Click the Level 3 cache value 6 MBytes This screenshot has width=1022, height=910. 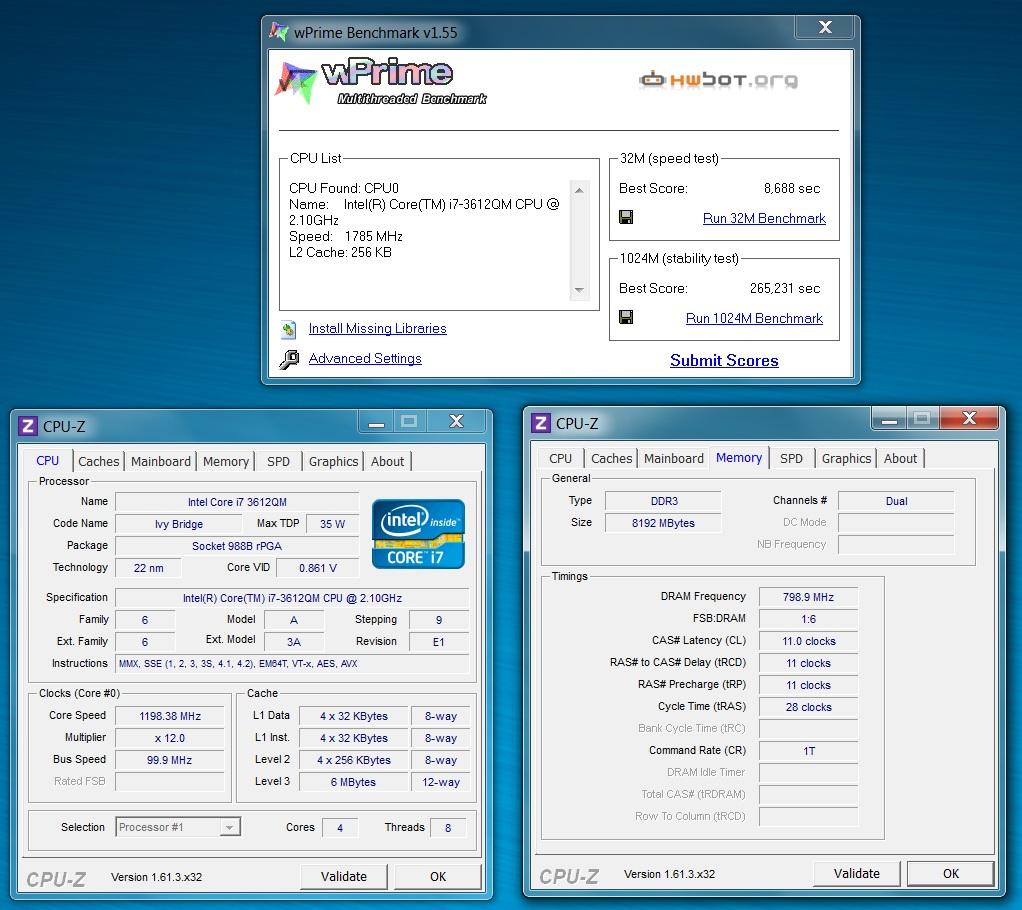(353, 782)
